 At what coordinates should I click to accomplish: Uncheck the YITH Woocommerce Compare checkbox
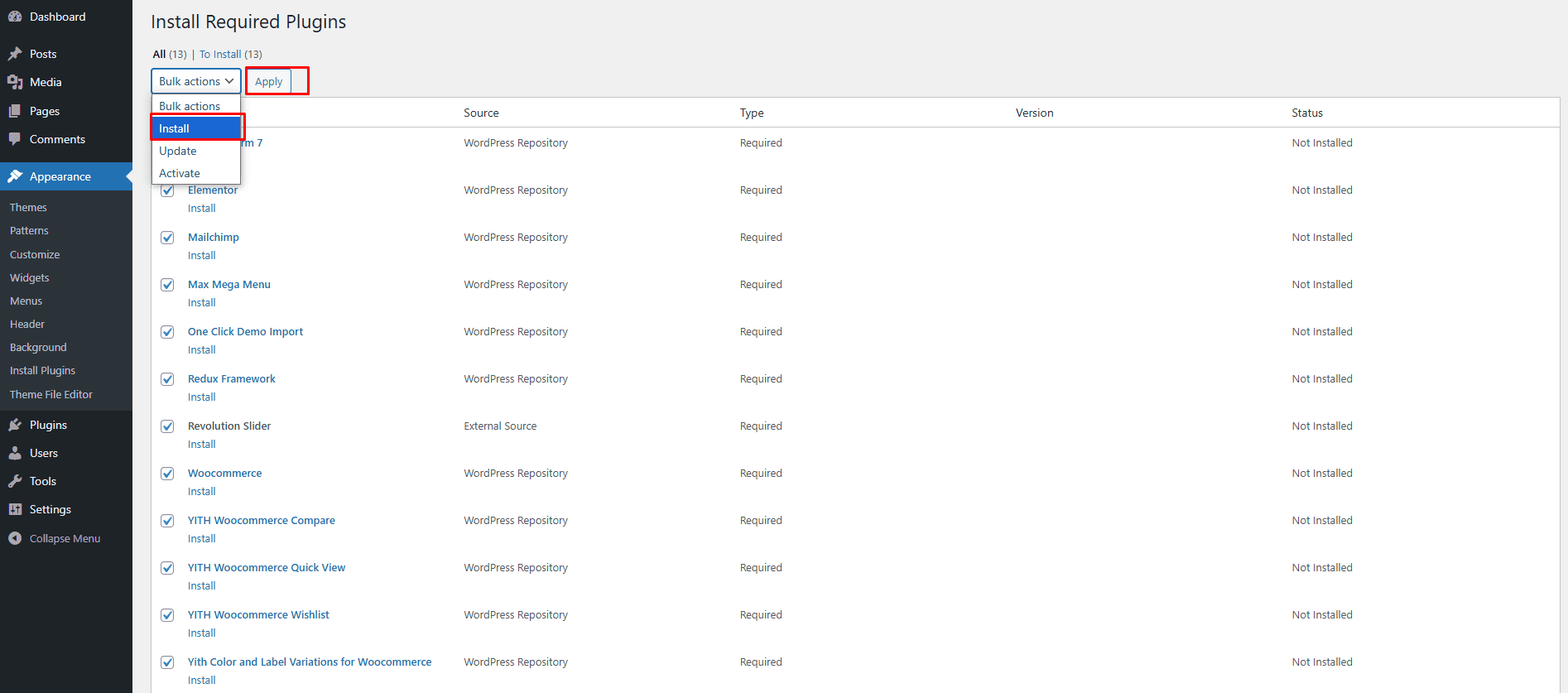coord(167,521)
